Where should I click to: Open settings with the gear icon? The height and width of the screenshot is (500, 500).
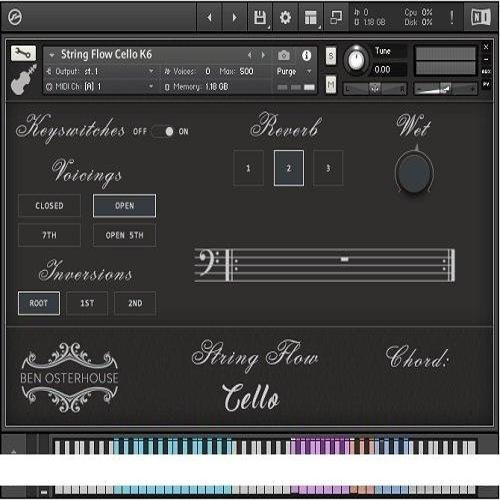(285, 17)
